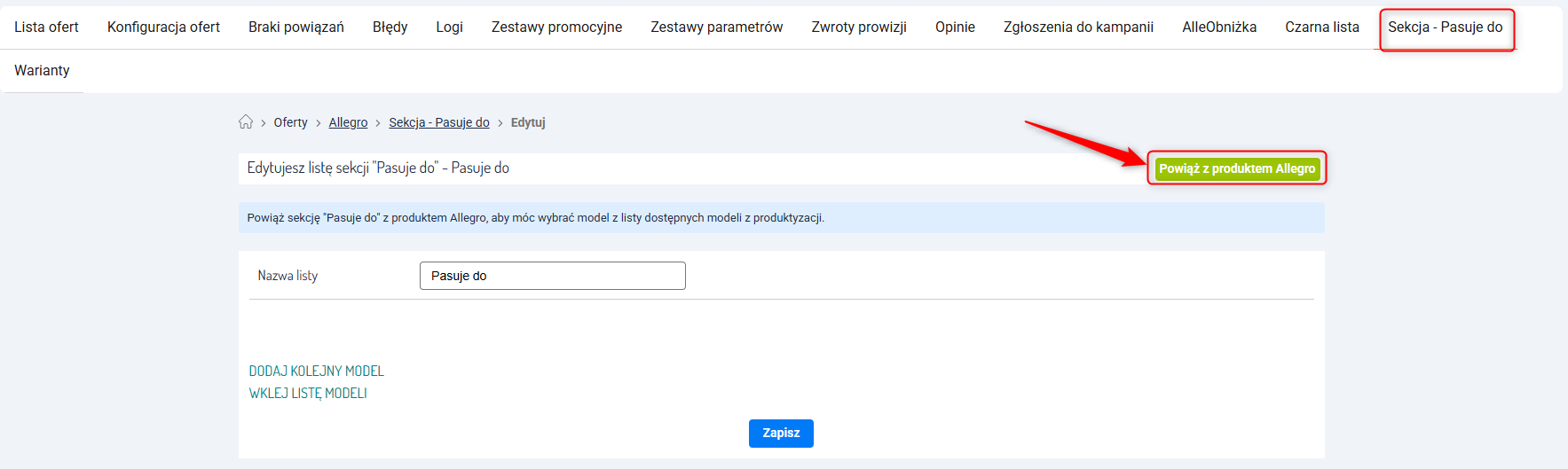Click Sekcja - Pasuje do breadcrumb link
This screenshot has width=1568, height=469.
click(438, 123)
